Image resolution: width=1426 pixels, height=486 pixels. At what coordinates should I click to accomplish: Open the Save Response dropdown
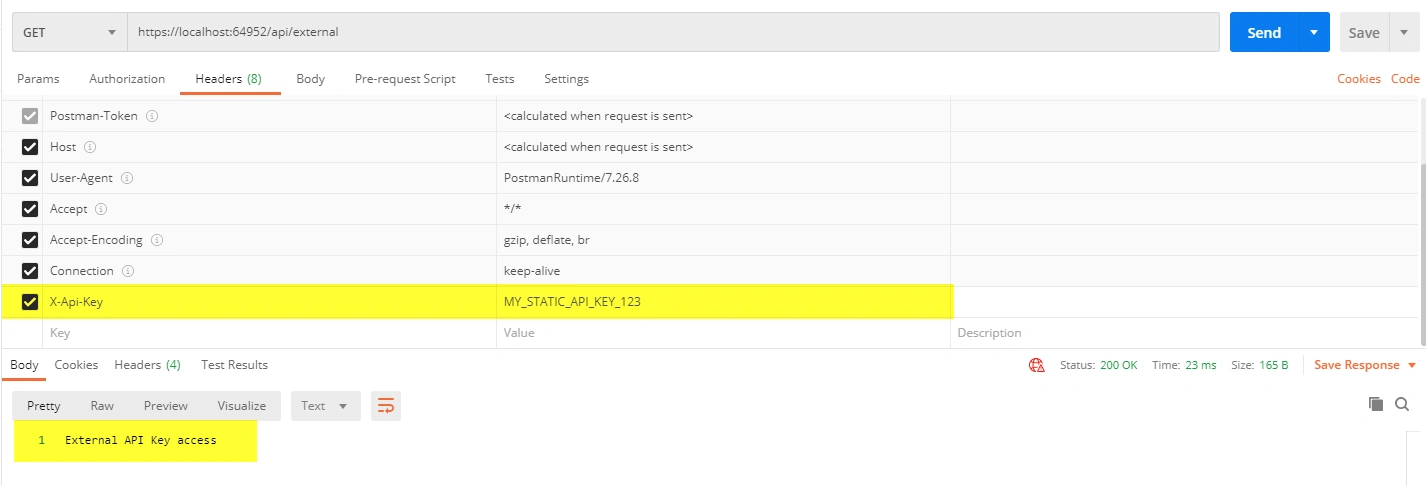[1365, 365]
